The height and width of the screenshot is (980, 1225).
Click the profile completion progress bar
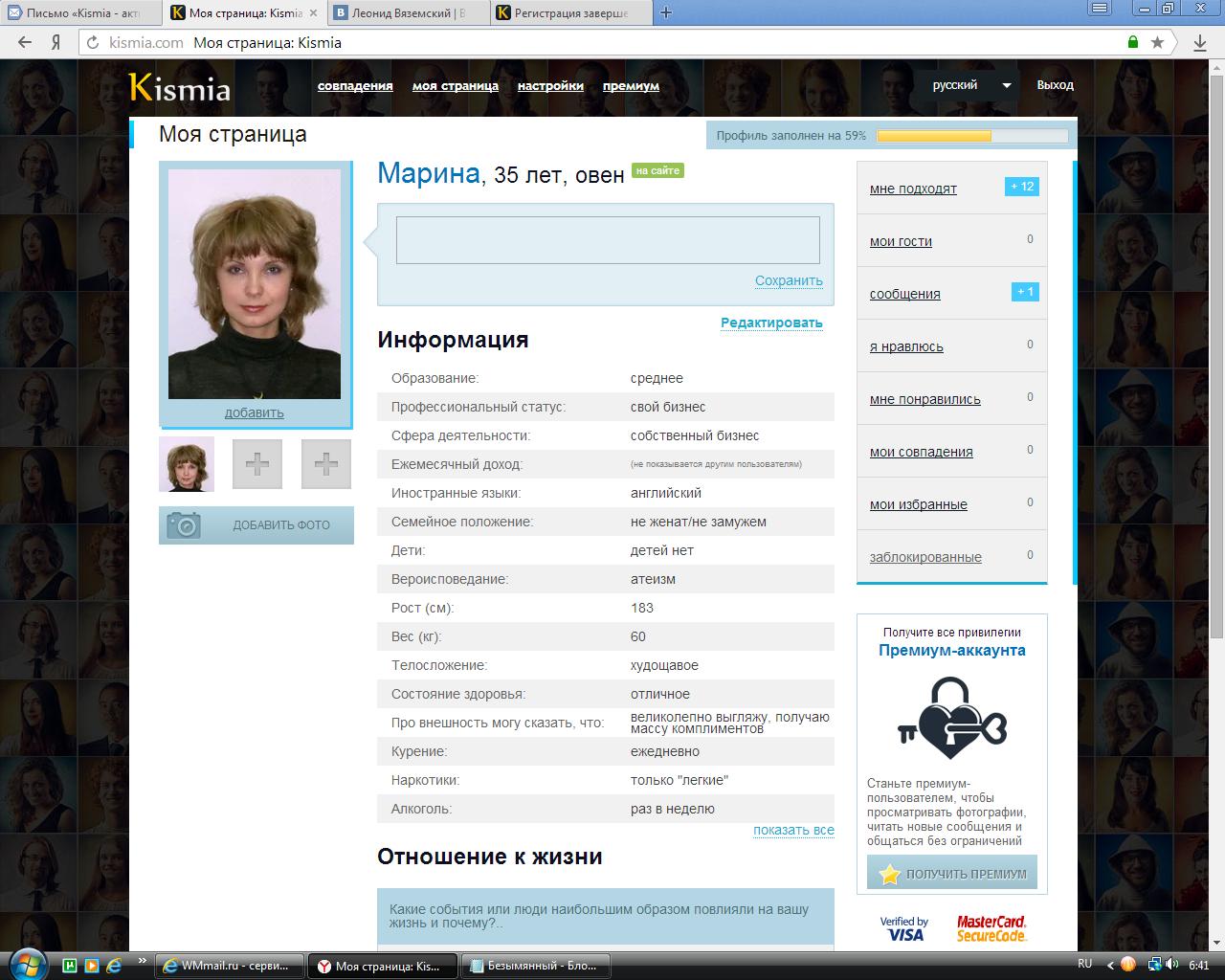point(972,136)
